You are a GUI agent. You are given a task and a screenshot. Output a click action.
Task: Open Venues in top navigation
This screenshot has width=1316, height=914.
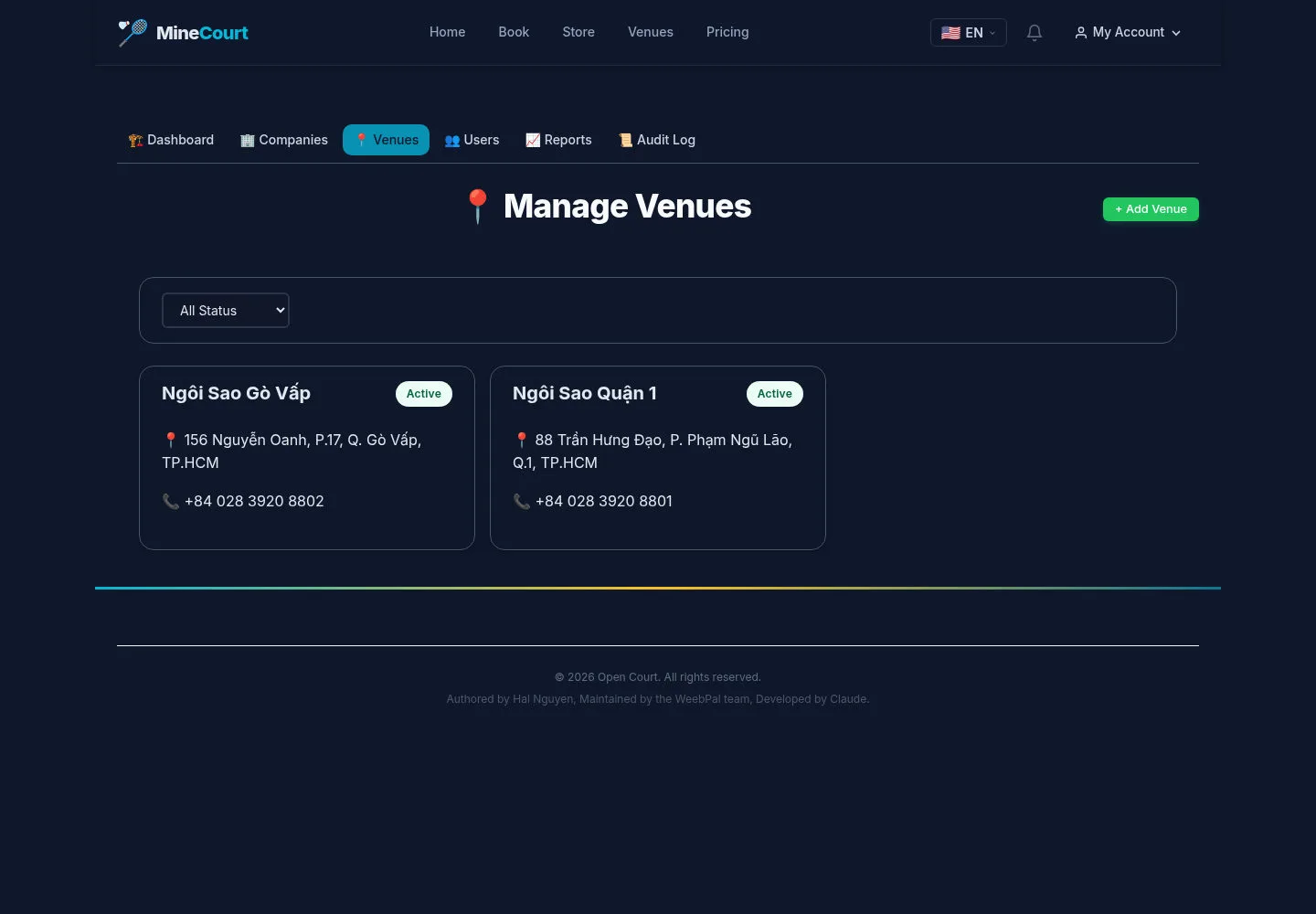click(x=651, y=32)
